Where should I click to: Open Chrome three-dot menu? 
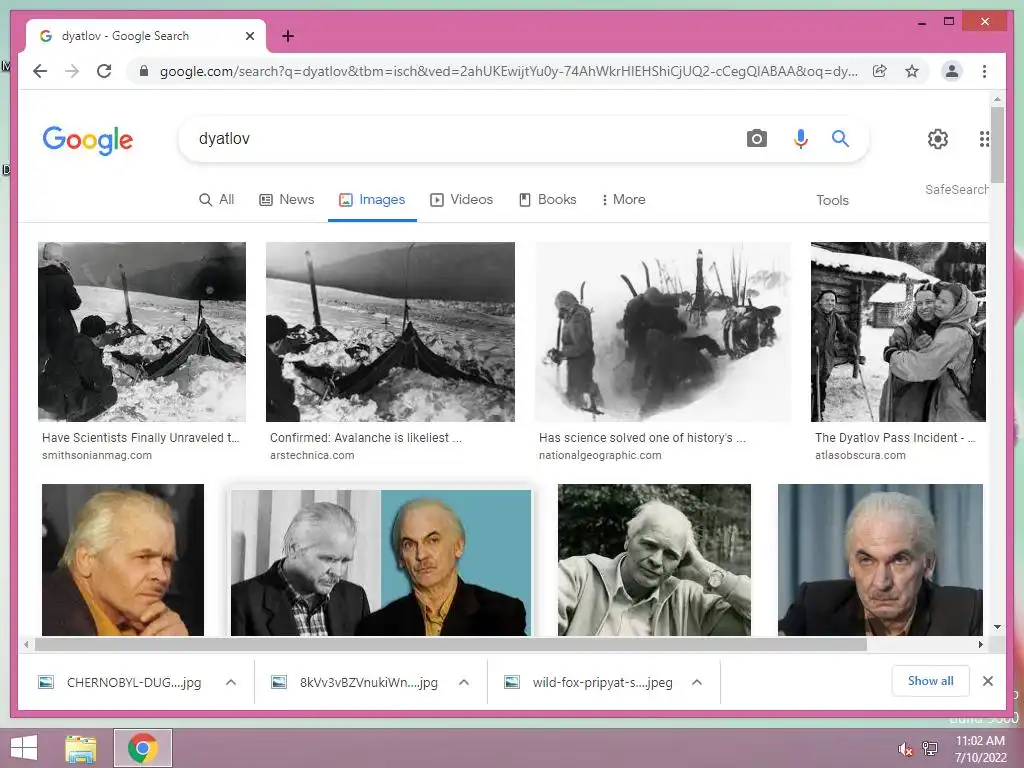click(984, 71)
